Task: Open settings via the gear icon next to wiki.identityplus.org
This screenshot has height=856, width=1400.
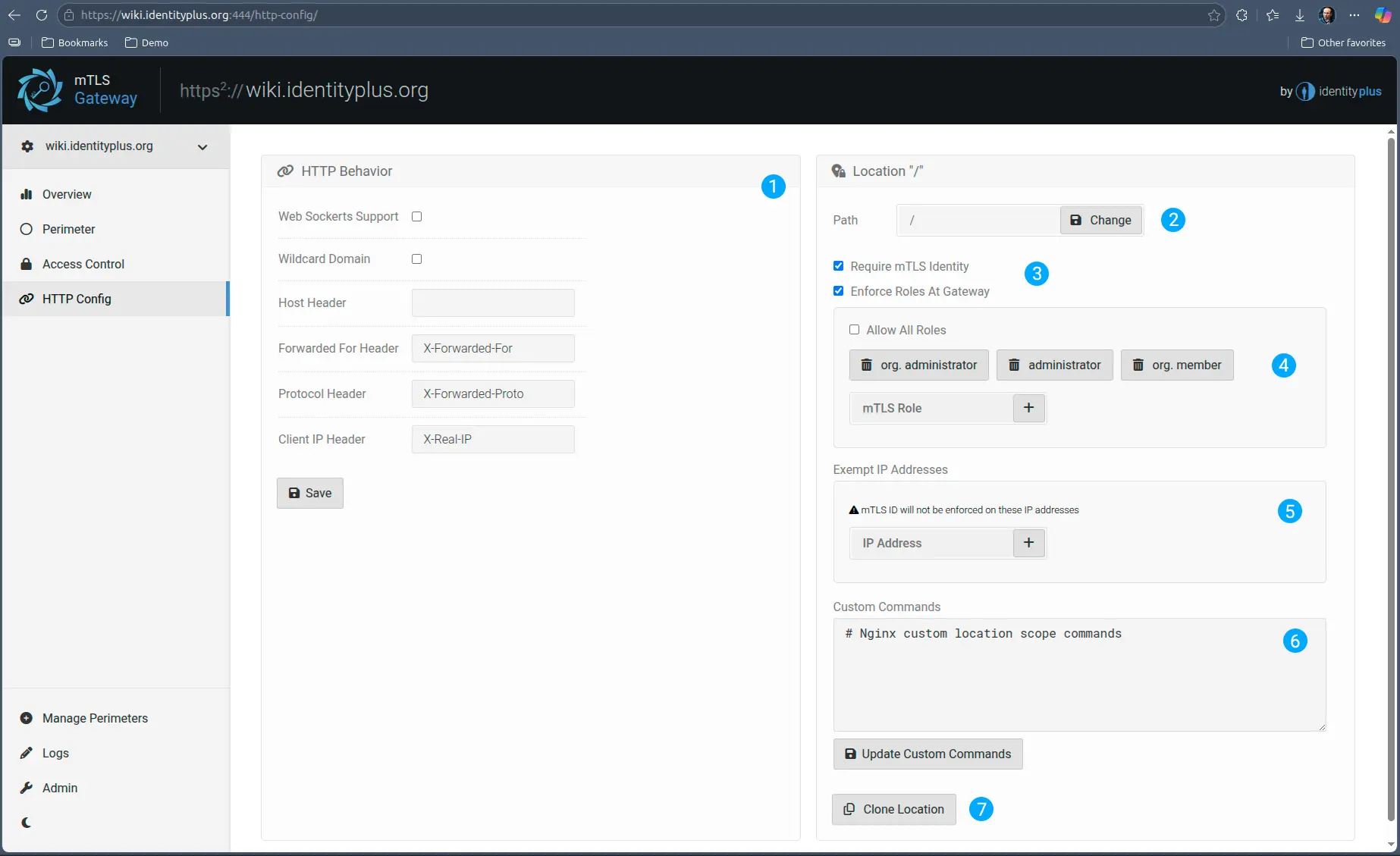Action: [27, 146]
